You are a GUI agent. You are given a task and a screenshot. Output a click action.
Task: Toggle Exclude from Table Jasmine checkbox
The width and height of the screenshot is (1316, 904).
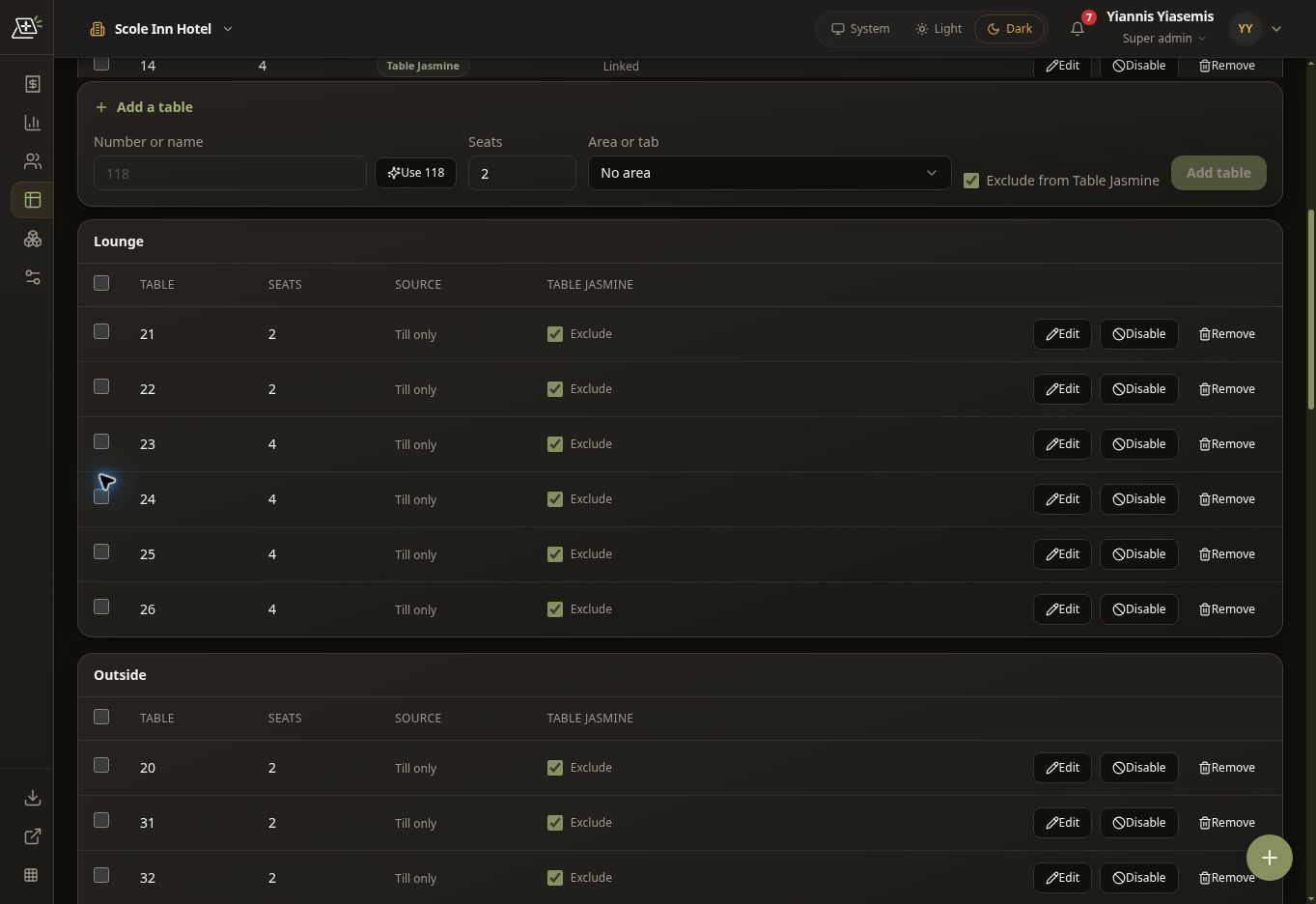[x=971, y=181]
